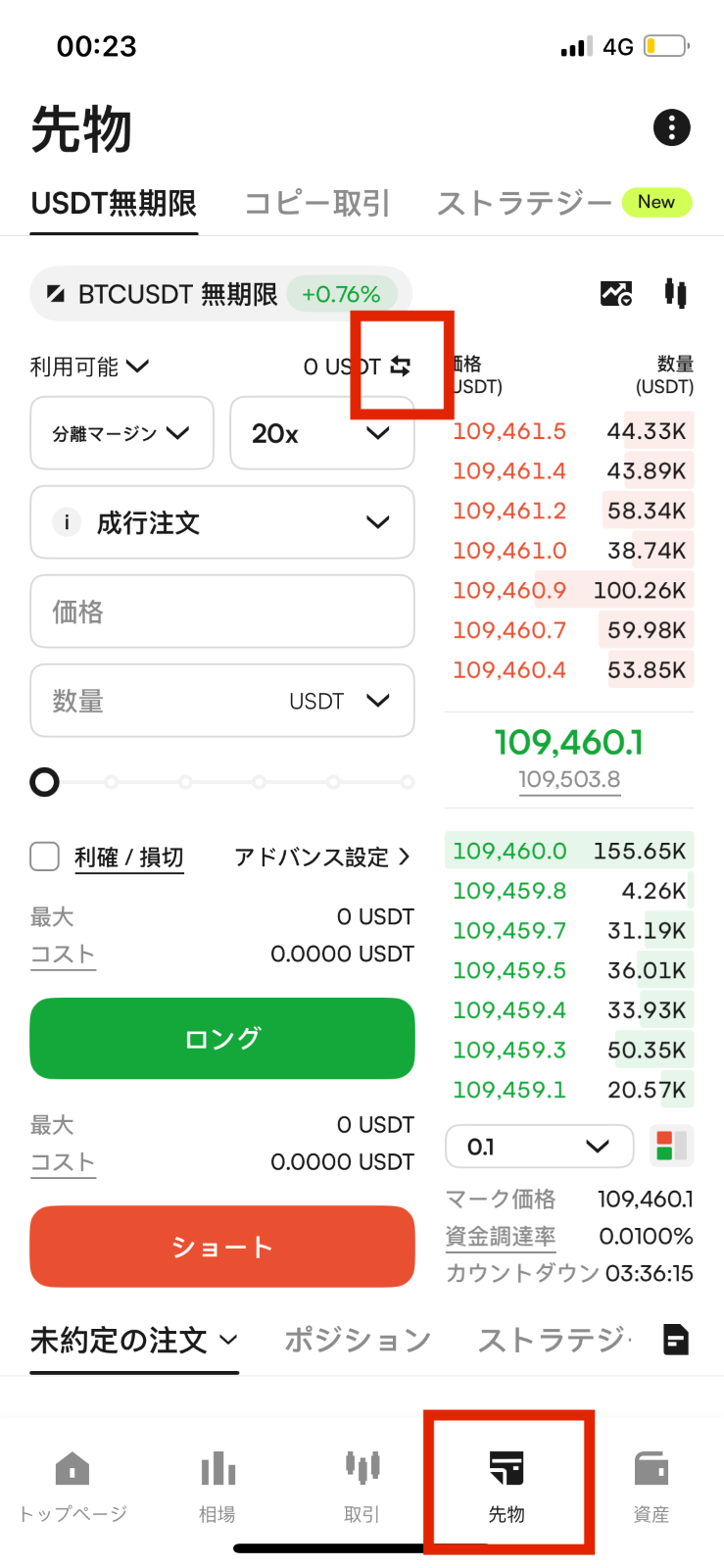Tap the 数量 quantity input field
The height and width of the screenshot is (1568, 724).
click(157, 701)
